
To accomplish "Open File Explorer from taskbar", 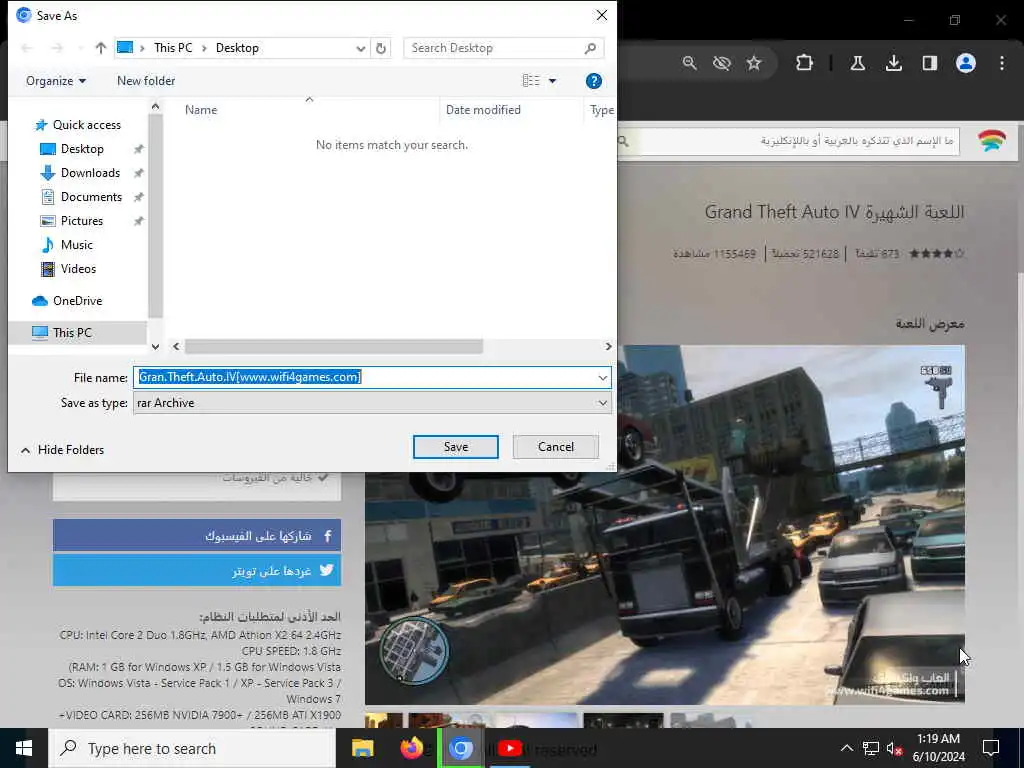I will (362, 748).
